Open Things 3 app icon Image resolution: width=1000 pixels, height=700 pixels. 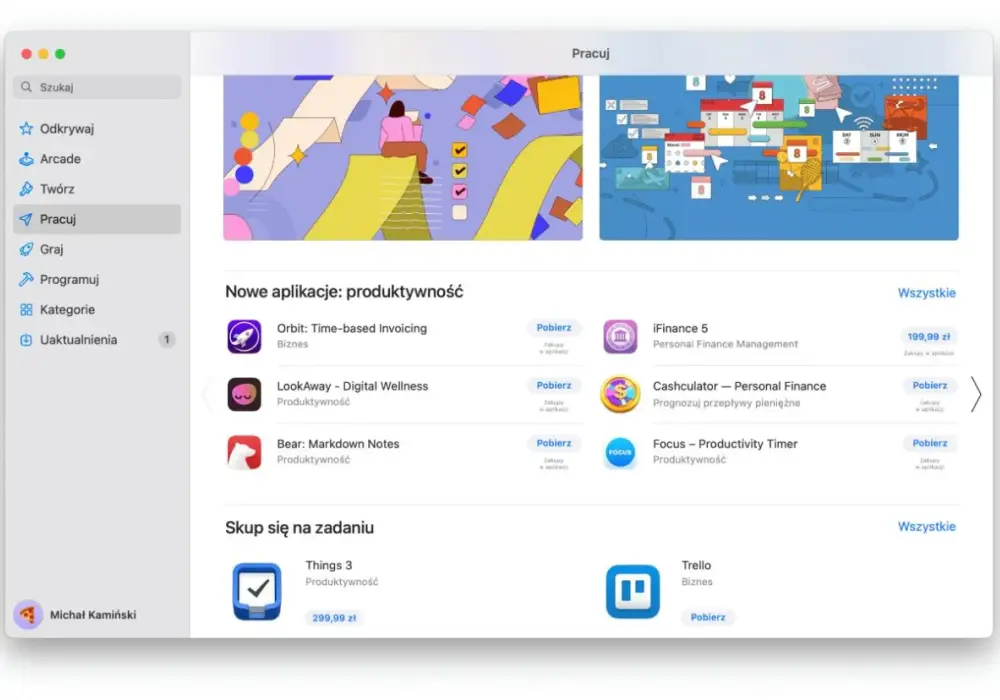257,592
